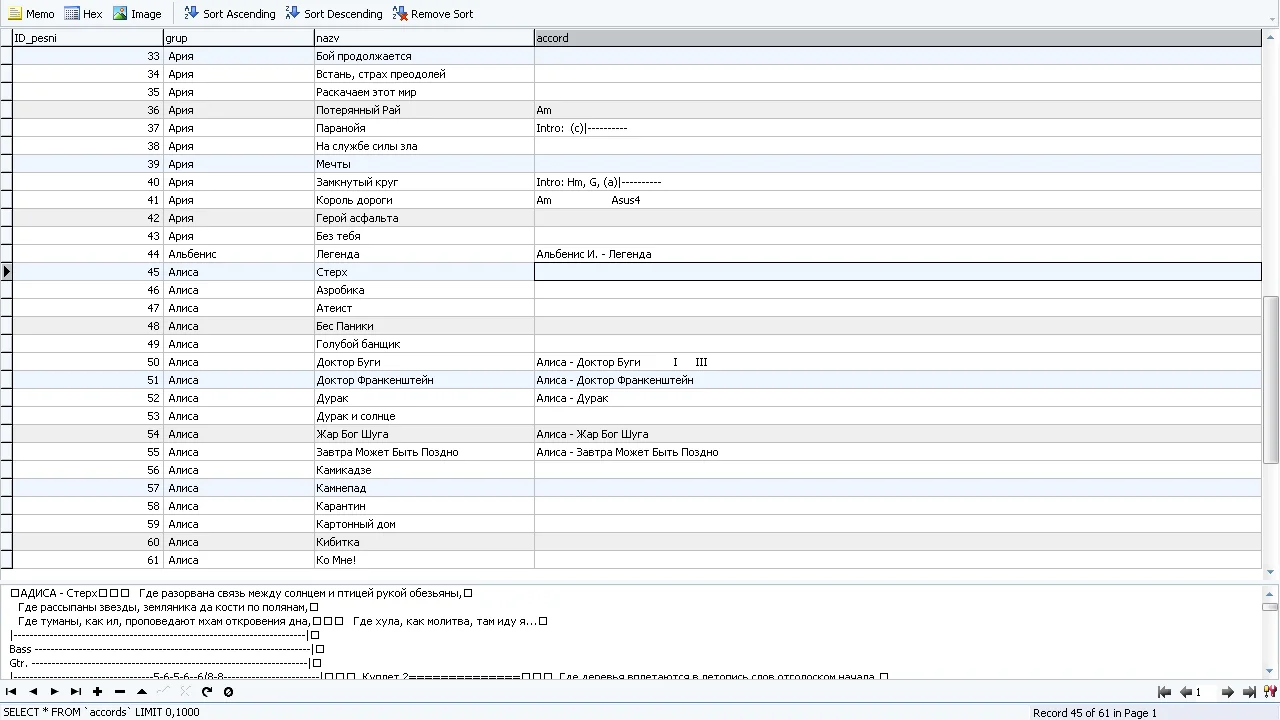Step to the previous record with the arrow icon
The image size is (1280, 720).
point(33,691)
